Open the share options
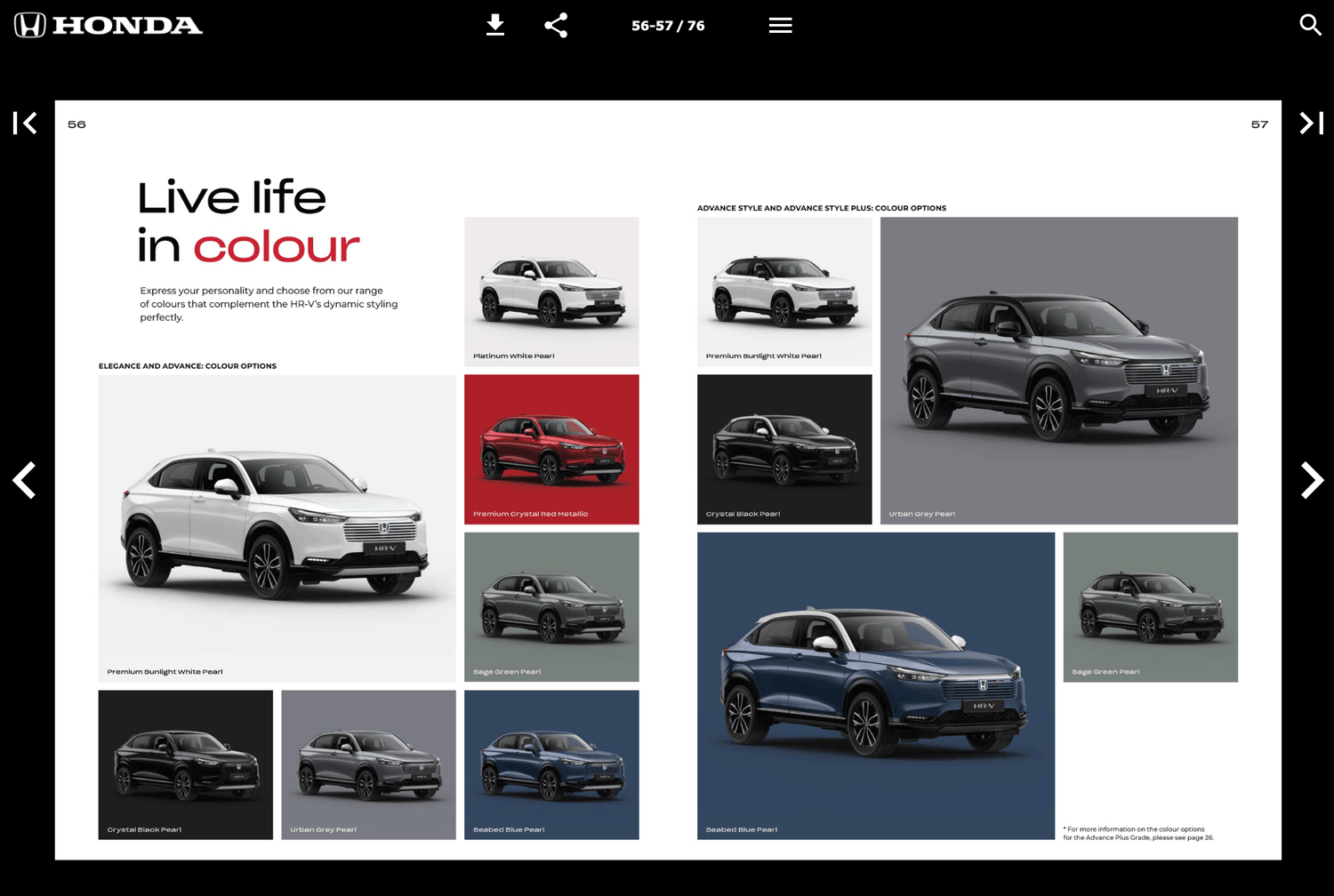1334x896 pixels. click(x=556, y=25)
